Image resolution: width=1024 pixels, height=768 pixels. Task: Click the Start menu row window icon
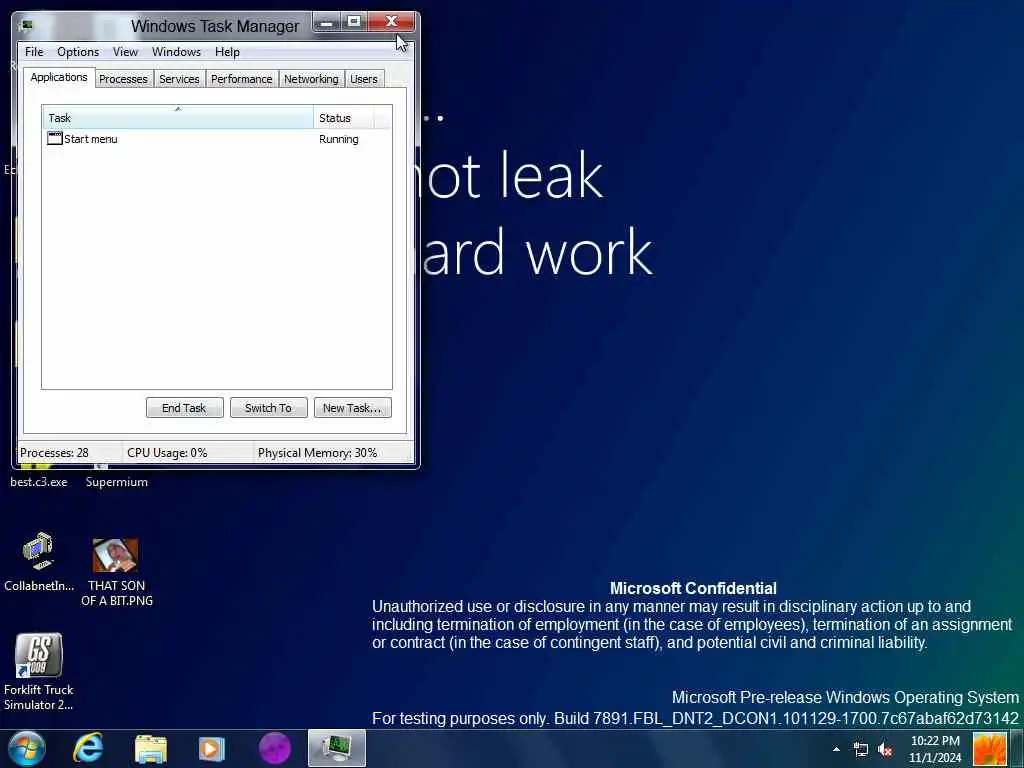click(55, 138)
